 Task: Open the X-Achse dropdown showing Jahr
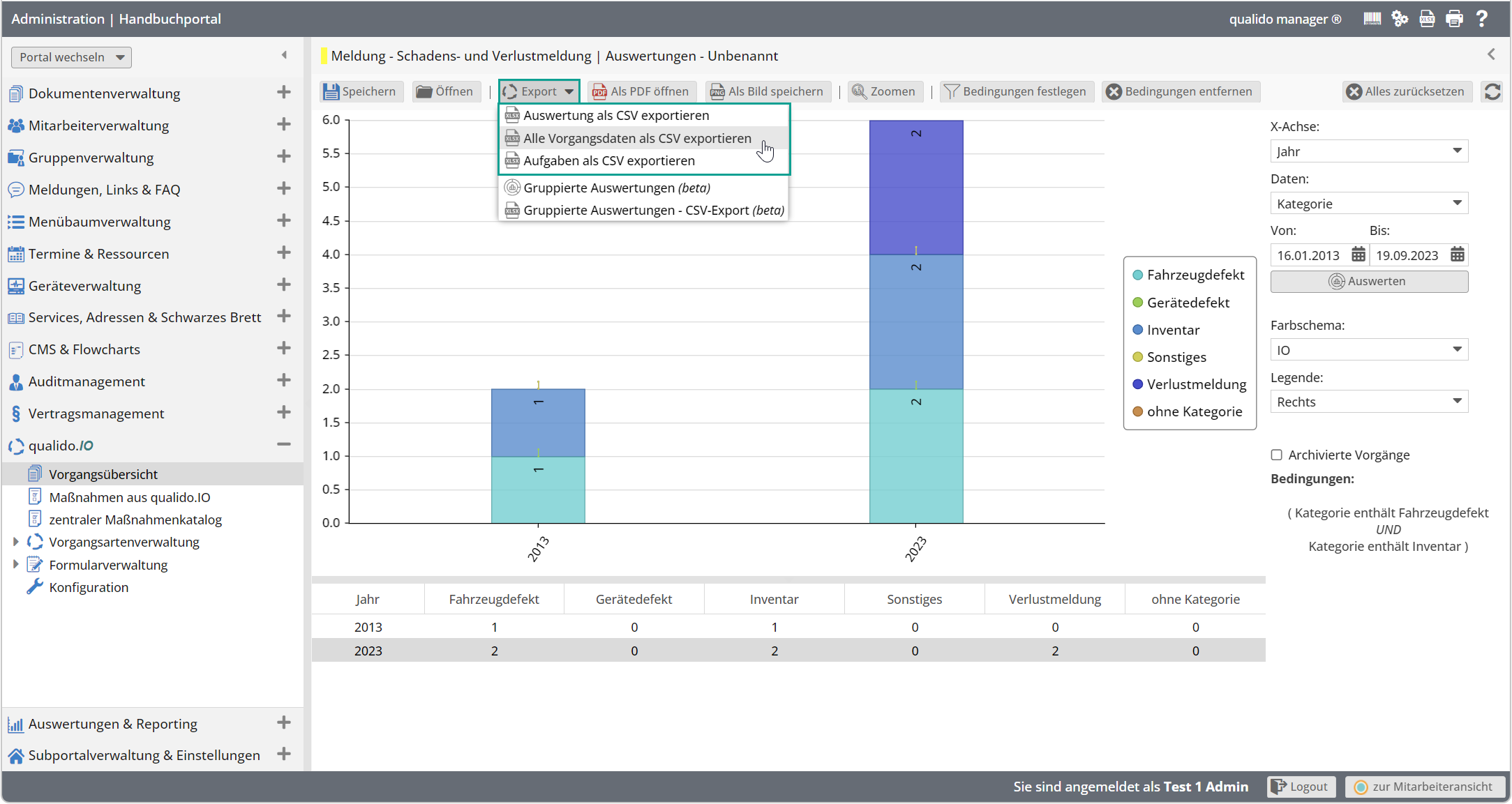coord(1368,151)
